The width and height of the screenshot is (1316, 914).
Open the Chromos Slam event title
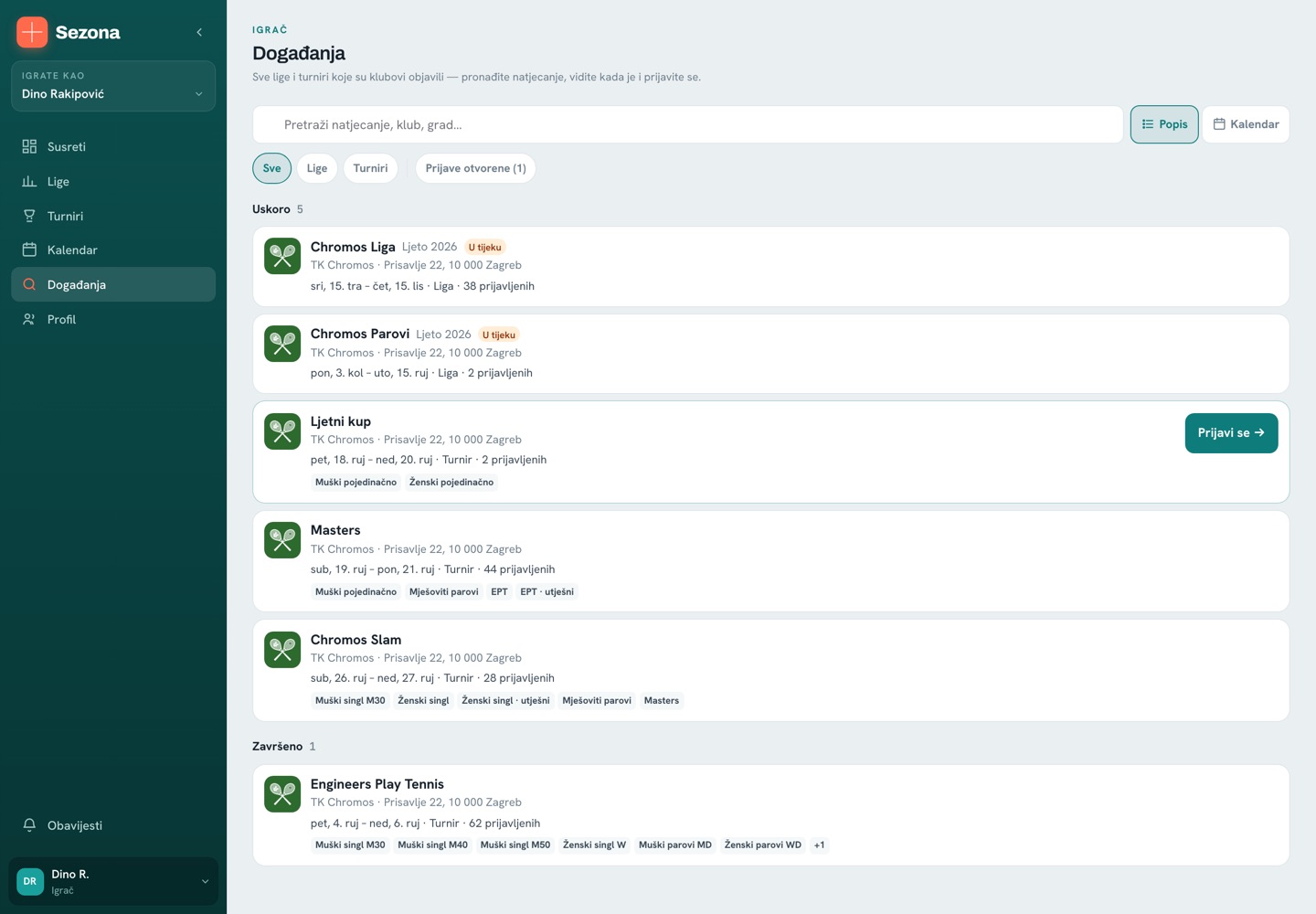click(356, 640)
